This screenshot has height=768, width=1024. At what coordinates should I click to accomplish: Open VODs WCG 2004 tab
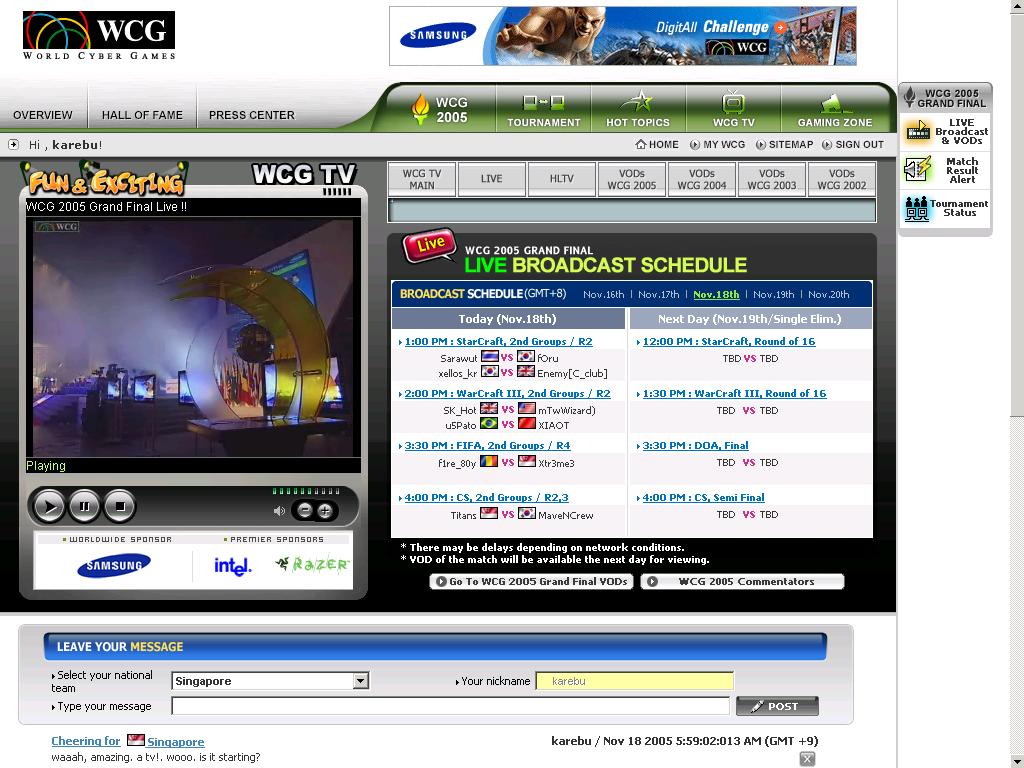coord(701,180)
